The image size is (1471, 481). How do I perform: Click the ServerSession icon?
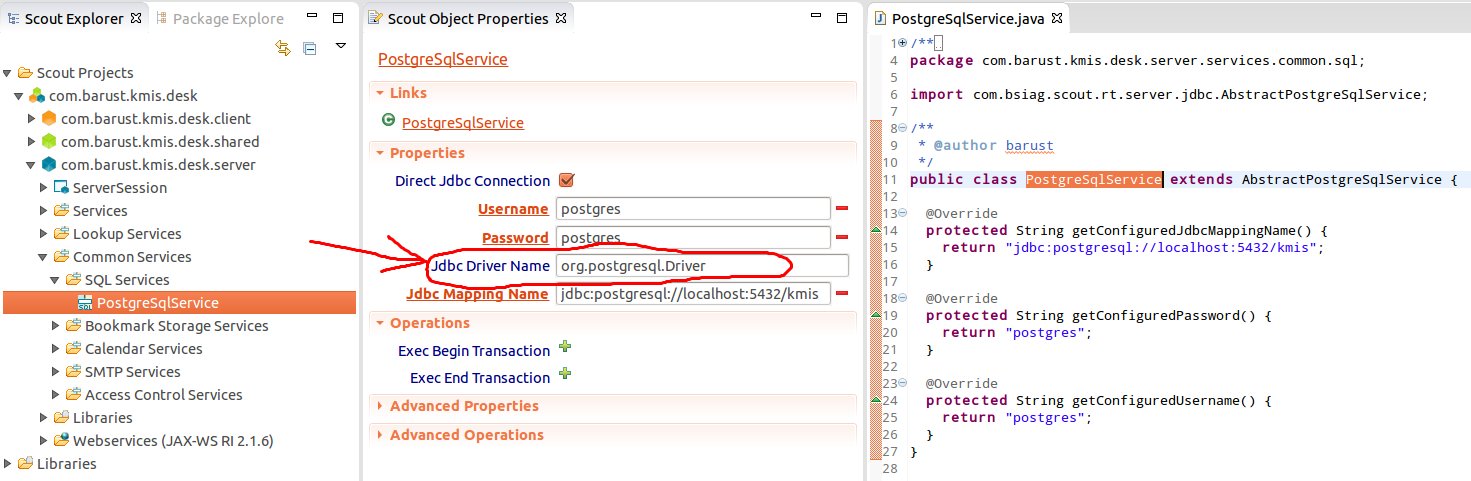[61, 187]
